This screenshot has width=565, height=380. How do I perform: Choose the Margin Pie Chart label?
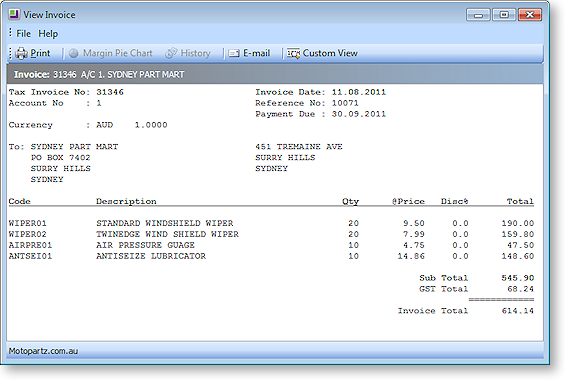(x=118, y=53)
